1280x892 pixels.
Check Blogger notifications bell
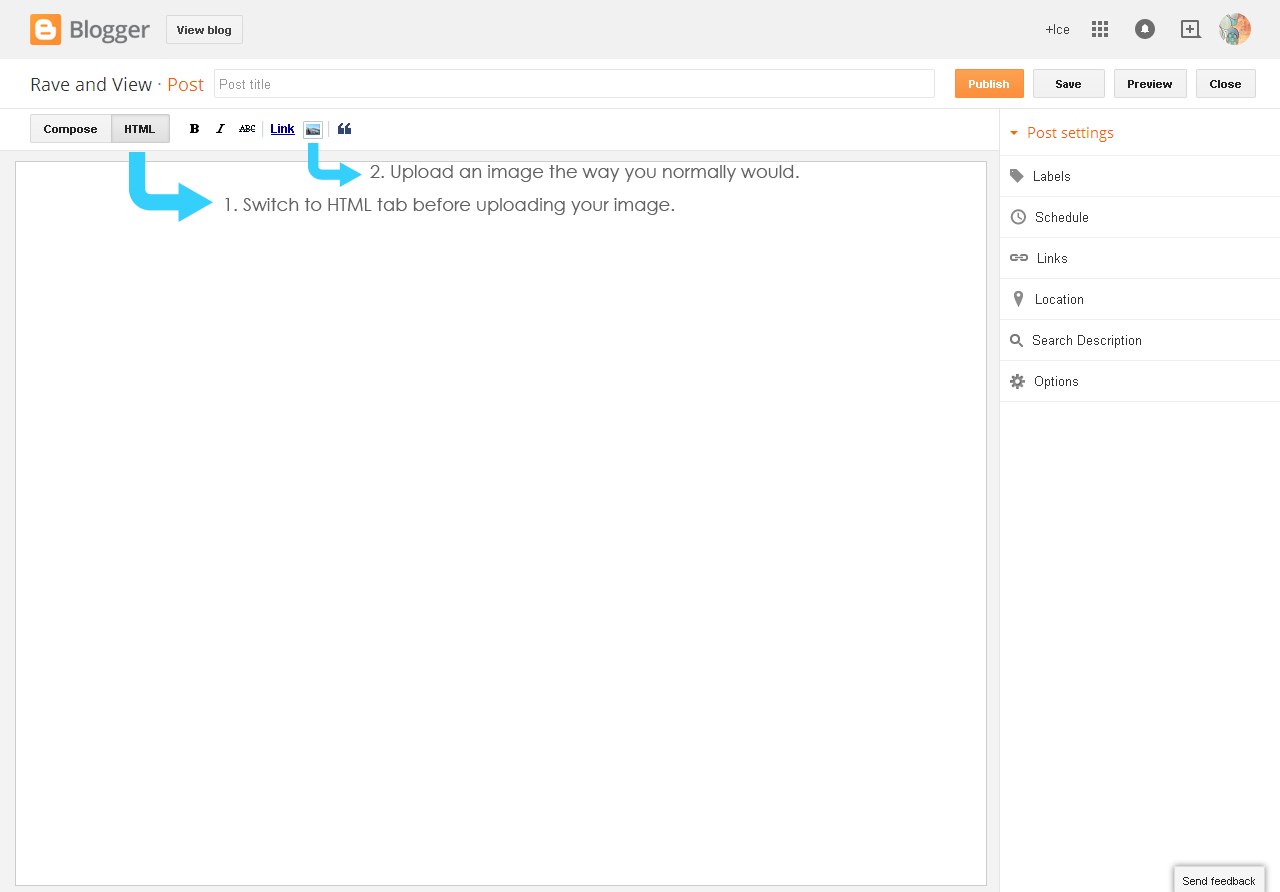point(1144,29)
